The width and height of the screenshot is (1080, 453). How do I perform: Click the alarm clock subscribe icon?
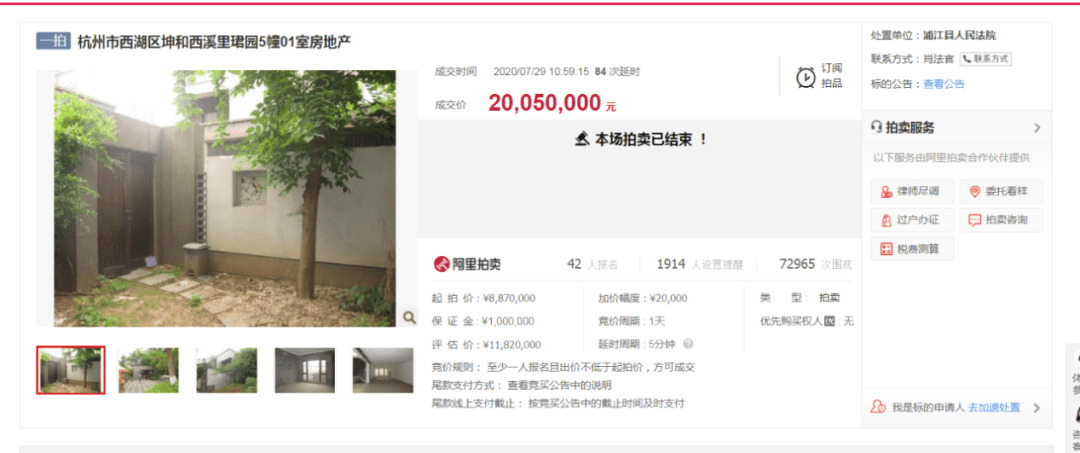pos(805,77)
